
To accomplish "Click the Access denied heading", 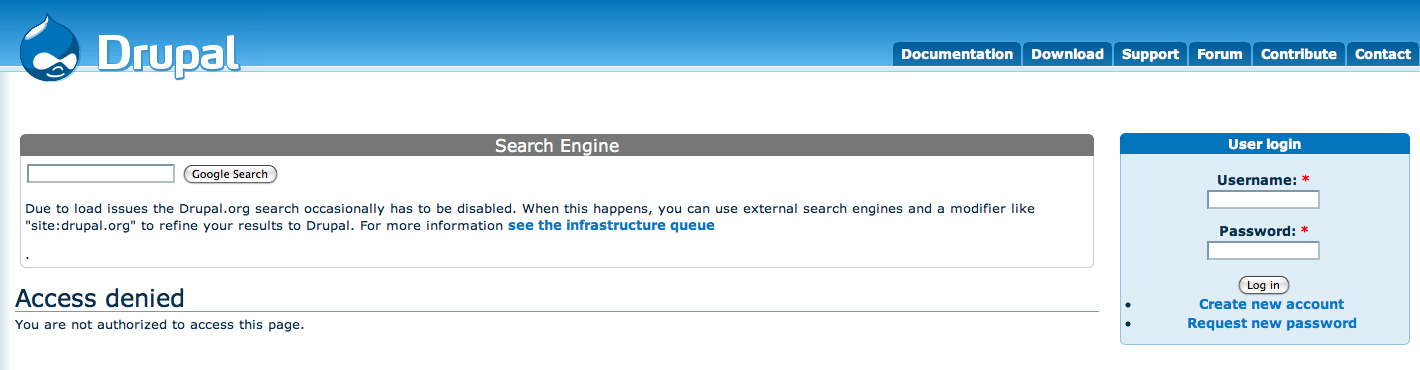I will pyautogui.click(x=100, y=298).
